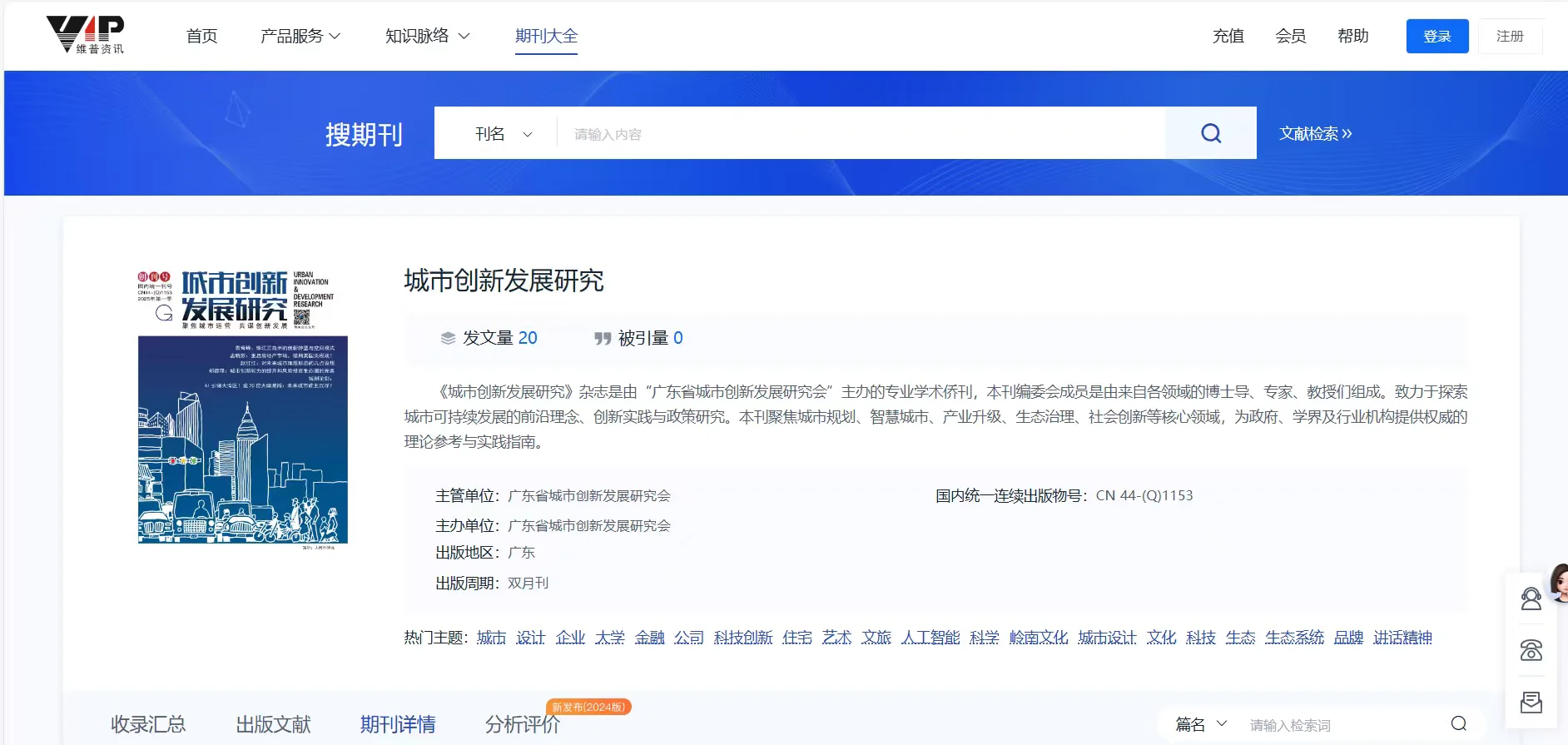Switch to the 期刊详情 tab

[x=398, y=724]
